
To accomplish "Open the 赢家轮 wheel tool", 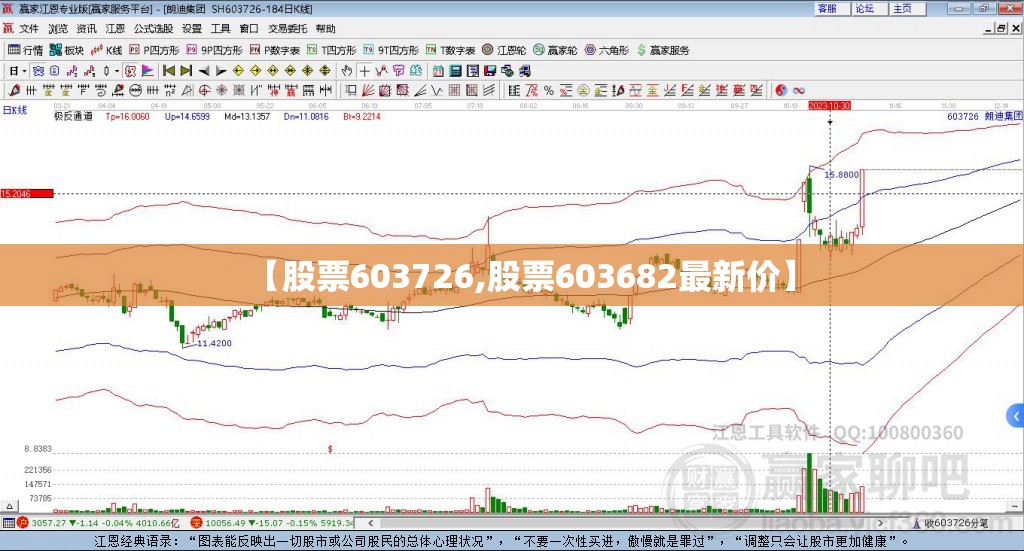I will click(555, 50).
